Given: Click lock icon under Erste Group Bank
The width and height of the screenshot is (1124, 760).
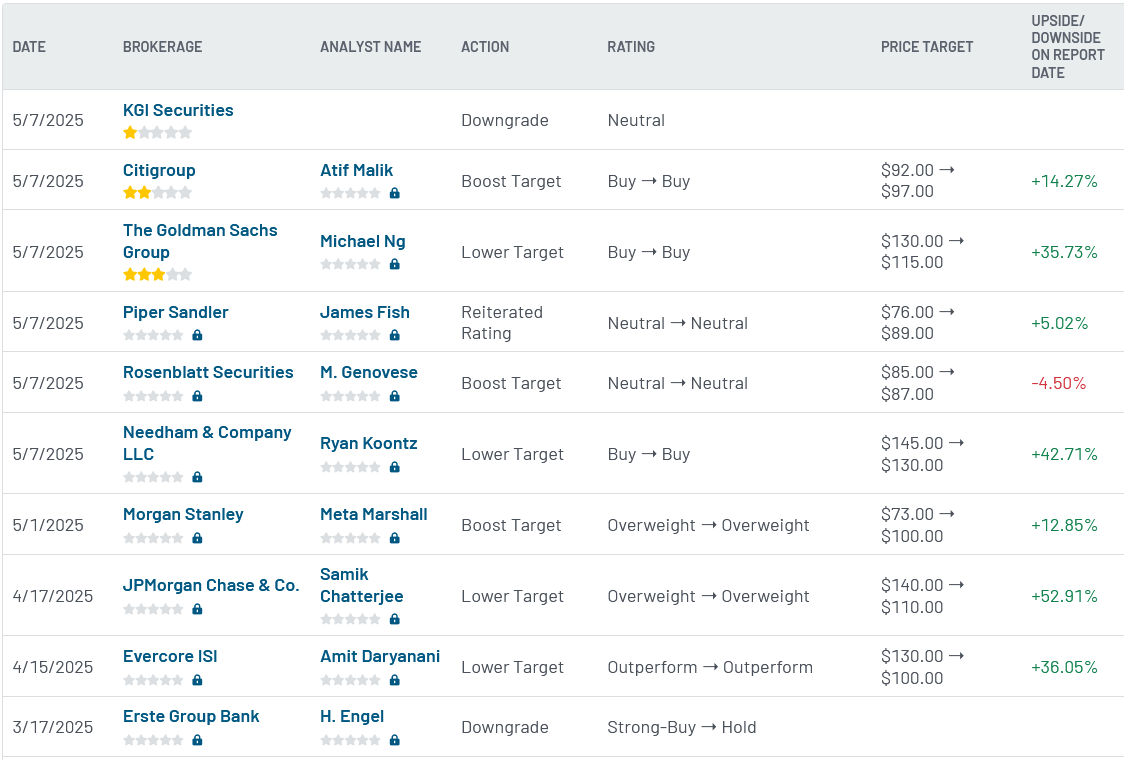Looking at the screenshot, I should 197,740.
